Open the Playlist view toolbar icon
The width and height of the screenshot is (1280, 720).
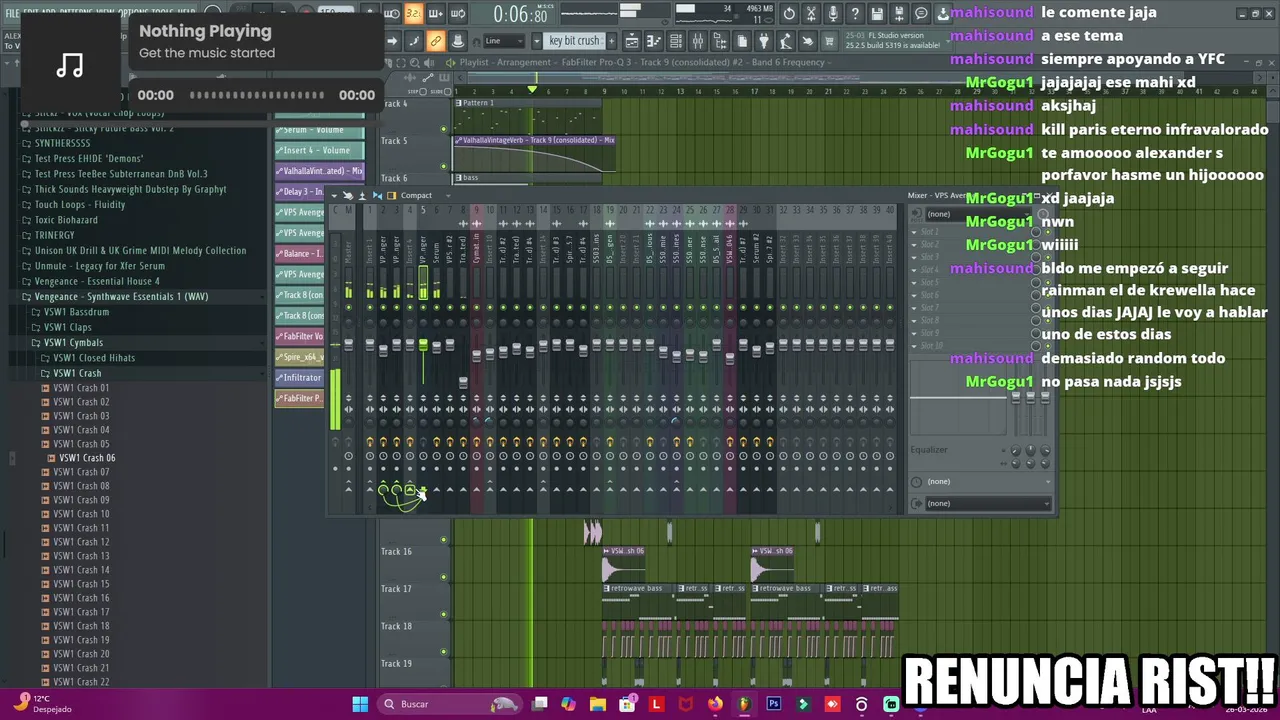(x=632, y=41)
